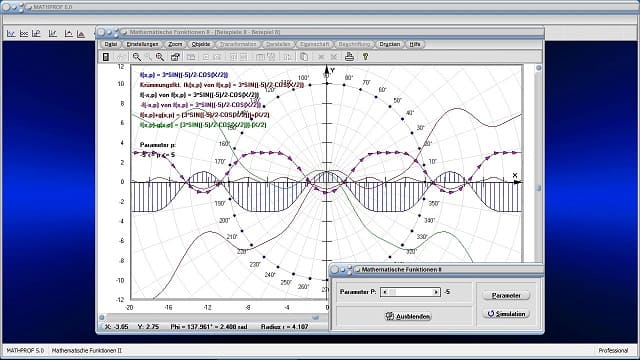Open the Datei menu

tap(111, 44)
